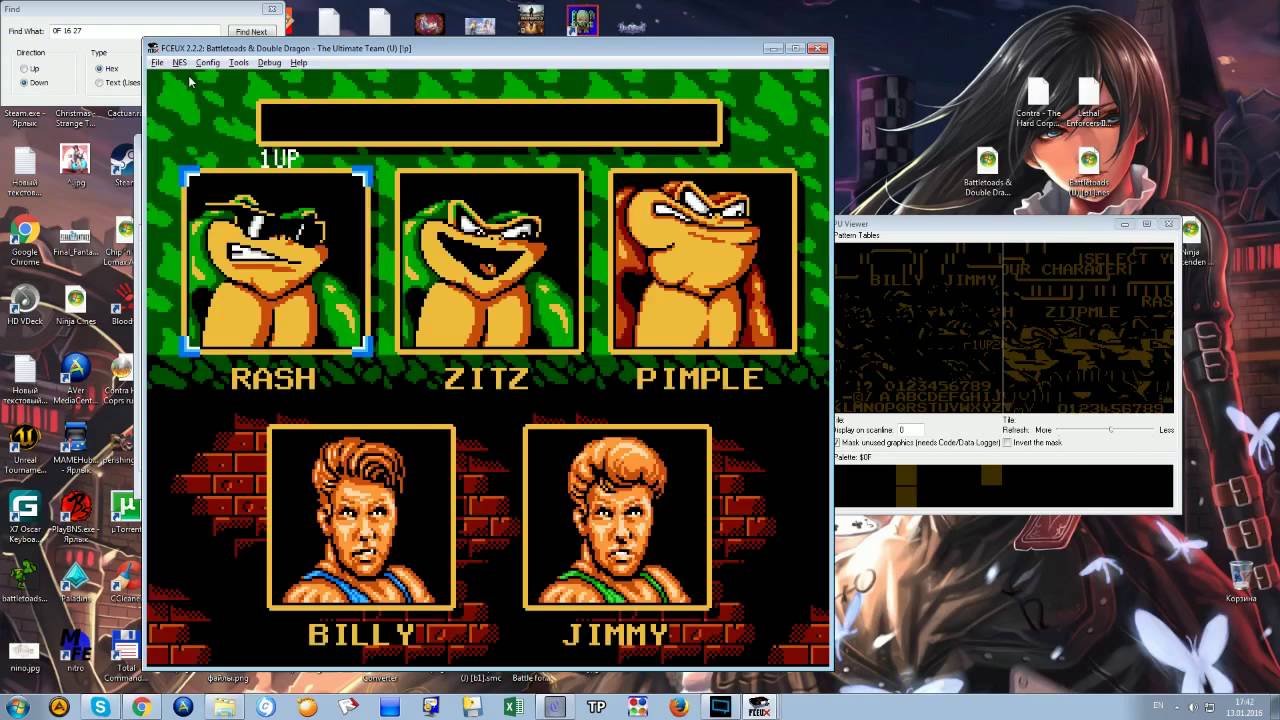The height and width of the screenshot is (720, 1280).
Task: Open the Windows Start menu
Action: [18, 707]
